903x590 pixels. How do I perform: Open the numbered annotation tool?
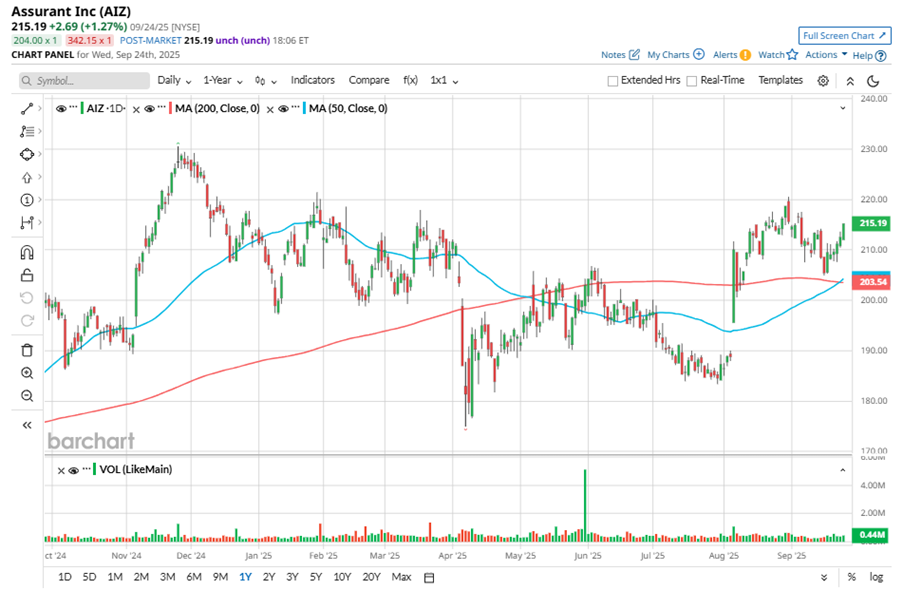[26, 200]
